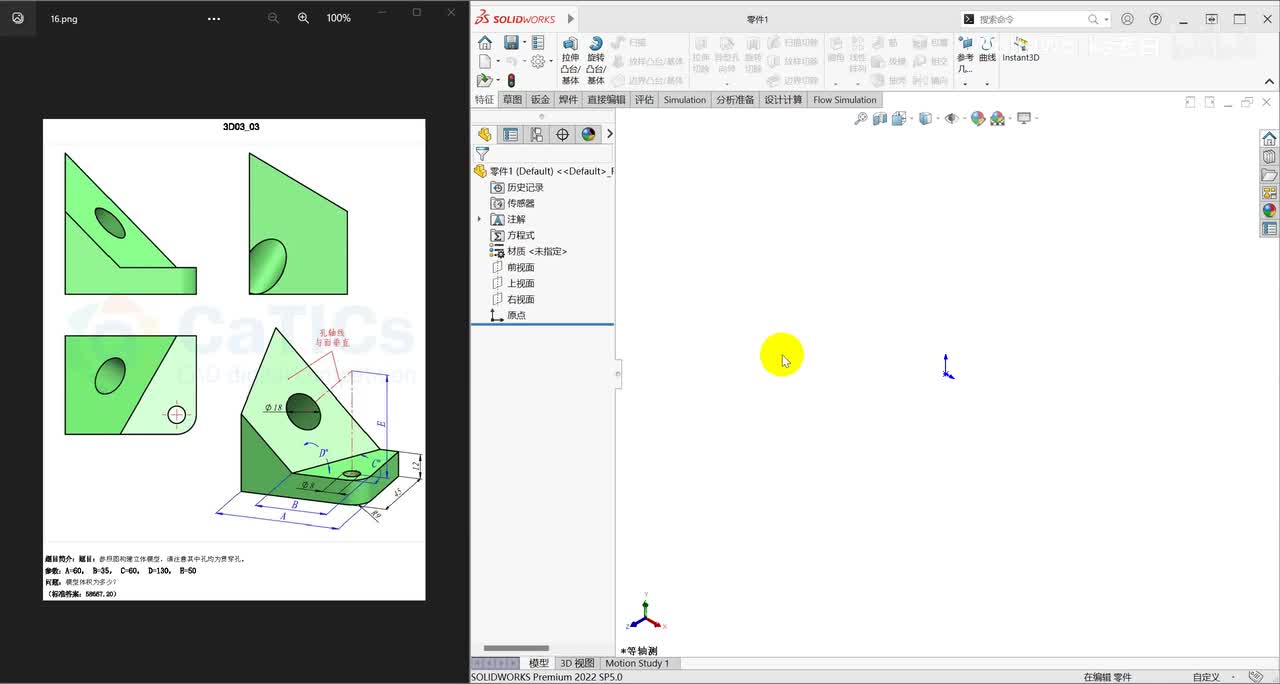Image resolution: width=1280 pixels, height=684 pixels.
Task: Select 原点 in feature tree
Action: pyautogui.click(x=508, y=315)
